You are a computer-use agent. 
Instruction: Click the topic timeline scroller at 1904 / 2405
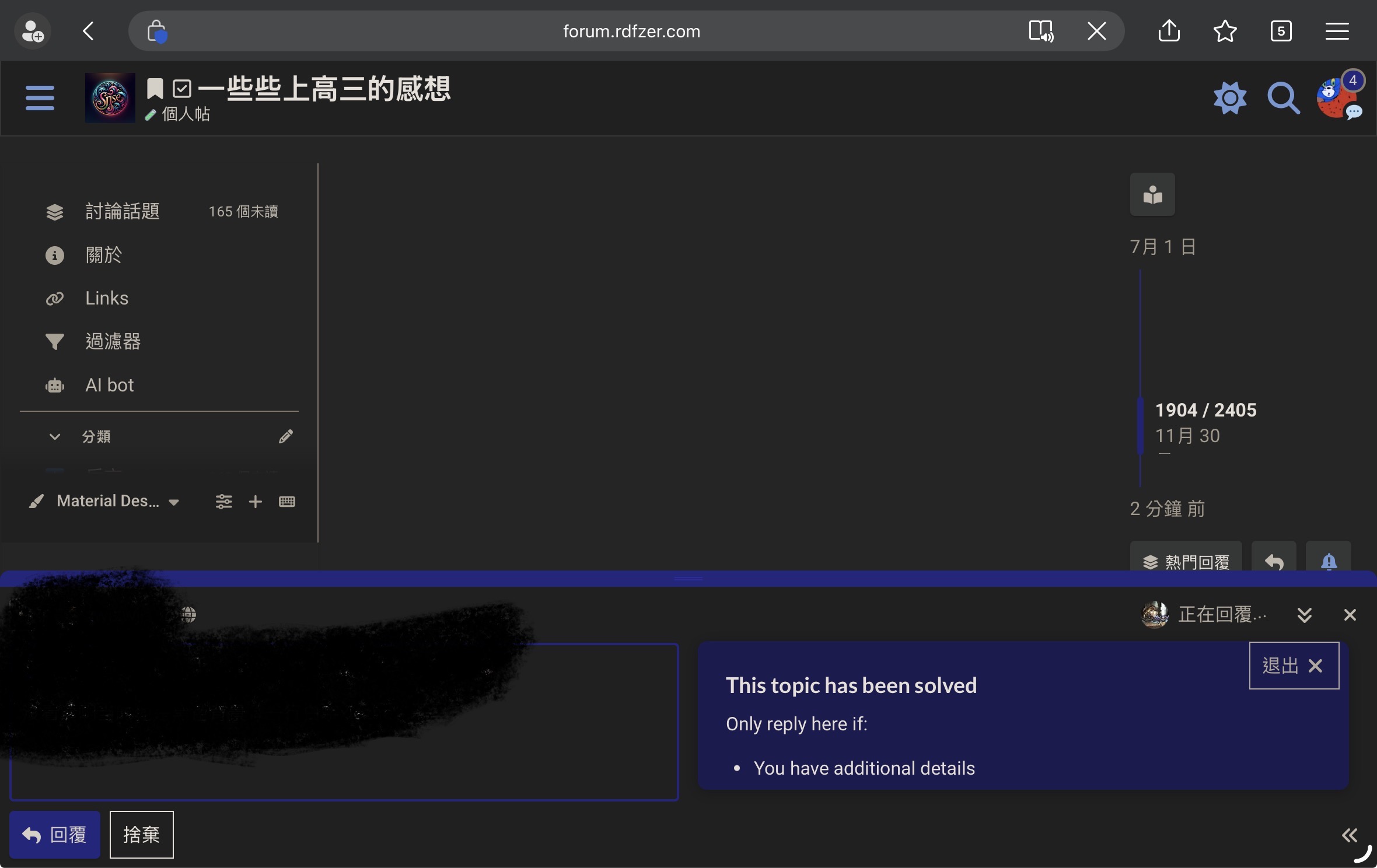1205,410
